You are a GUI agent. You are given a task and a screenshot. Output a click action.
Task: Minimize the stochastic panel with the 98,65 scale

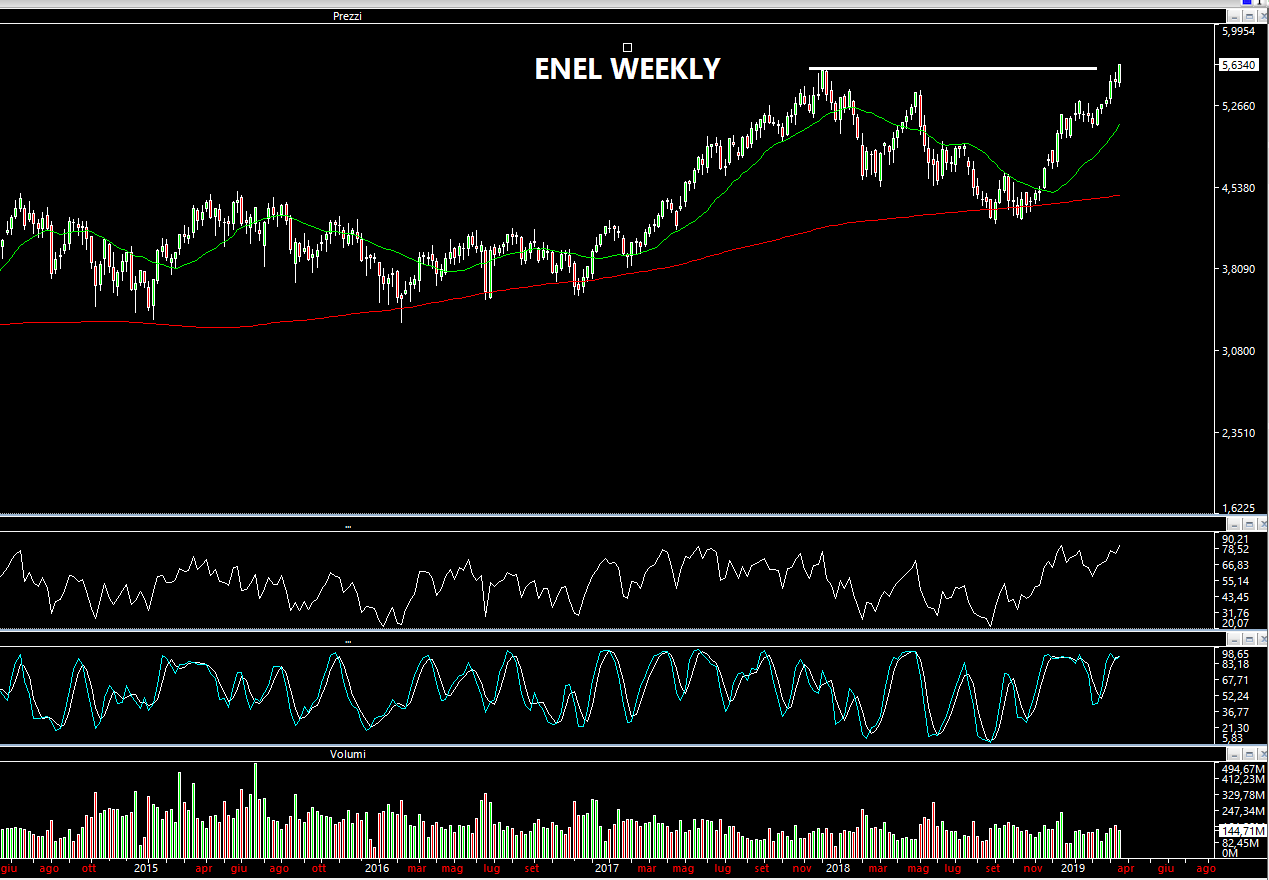pos(1233,639)
